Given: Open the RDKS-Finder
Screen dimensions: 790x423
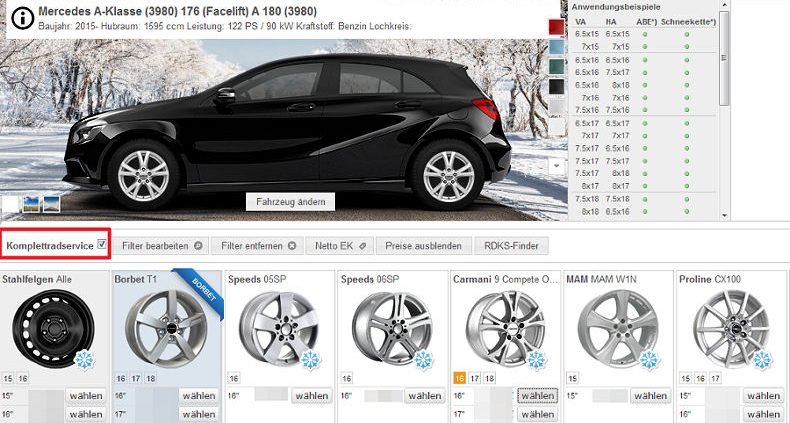Looking at the screenshot, I should 511,246.
